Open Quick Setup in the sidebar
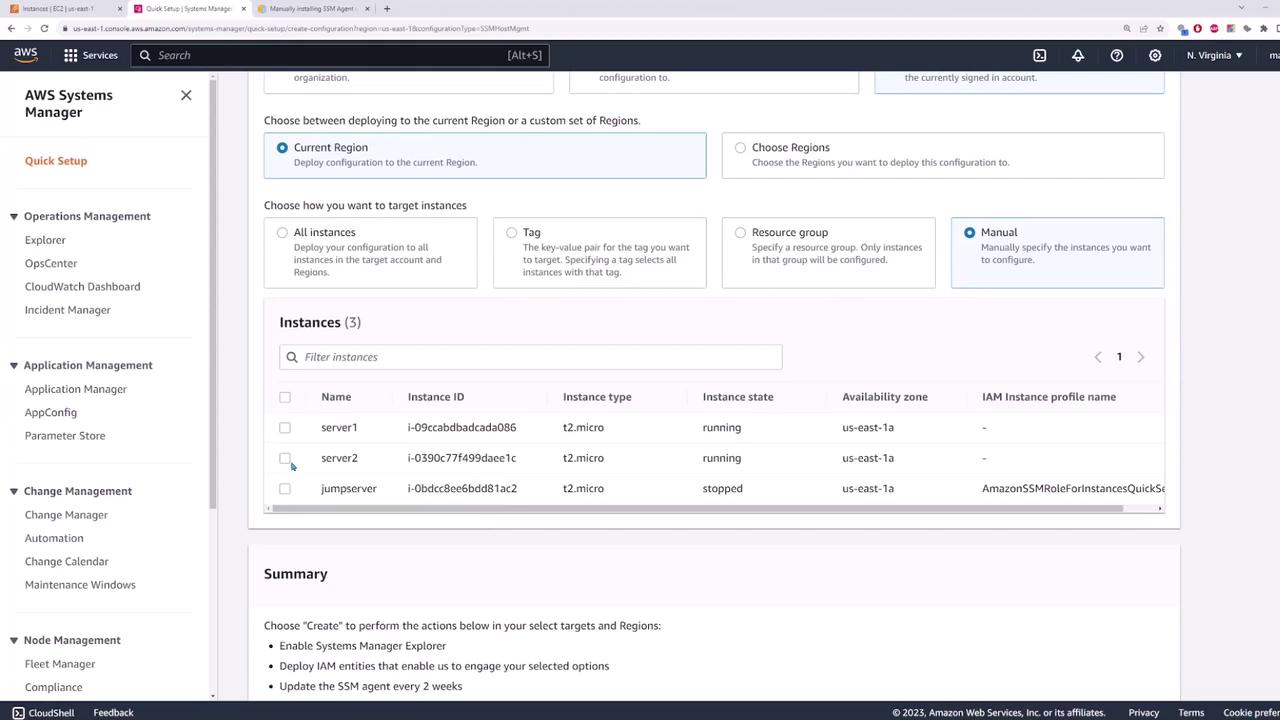 pyautogui.click(x=56, y=160)
